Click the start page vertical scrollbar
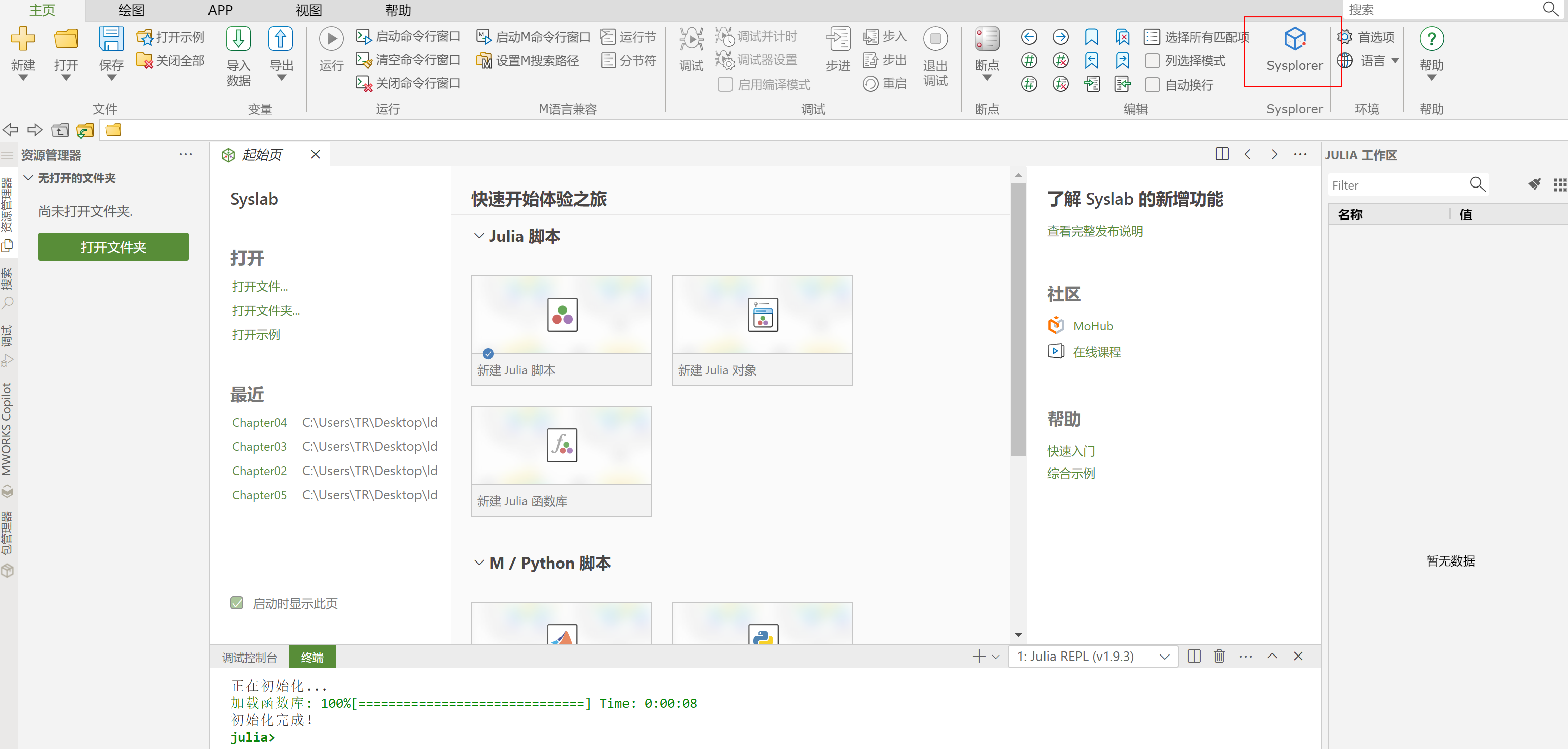Image resolution: width=1568 pixels, height=749 pixels. pos(1018,320)
